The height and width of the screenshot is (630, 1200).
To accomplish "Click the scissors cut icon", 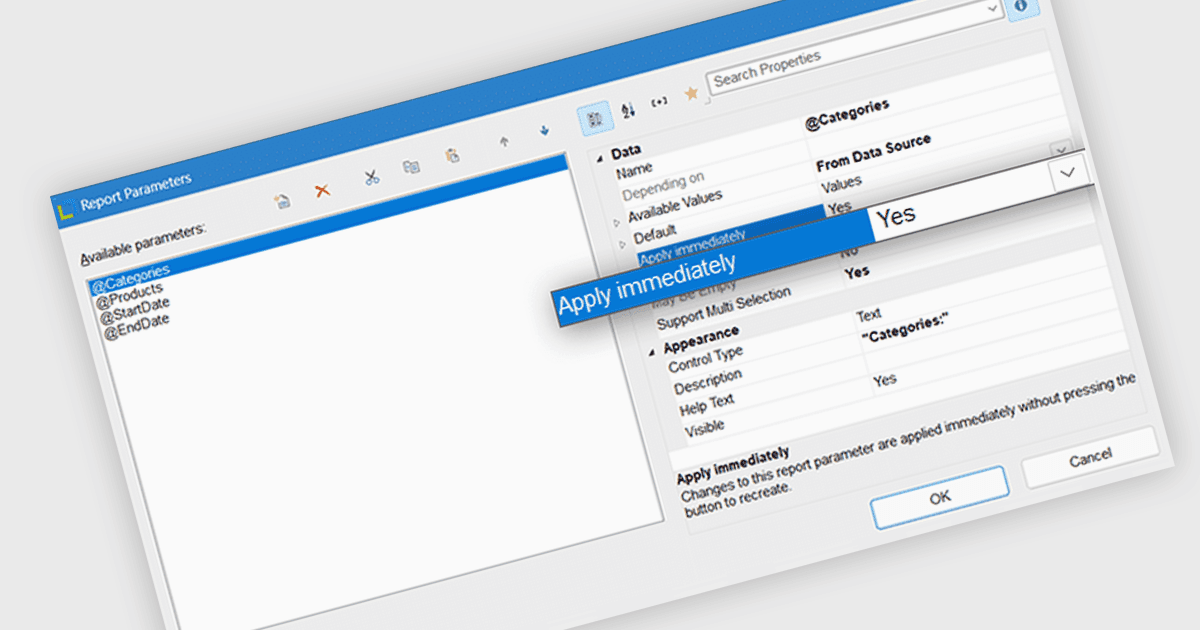I will pos(371,178).
